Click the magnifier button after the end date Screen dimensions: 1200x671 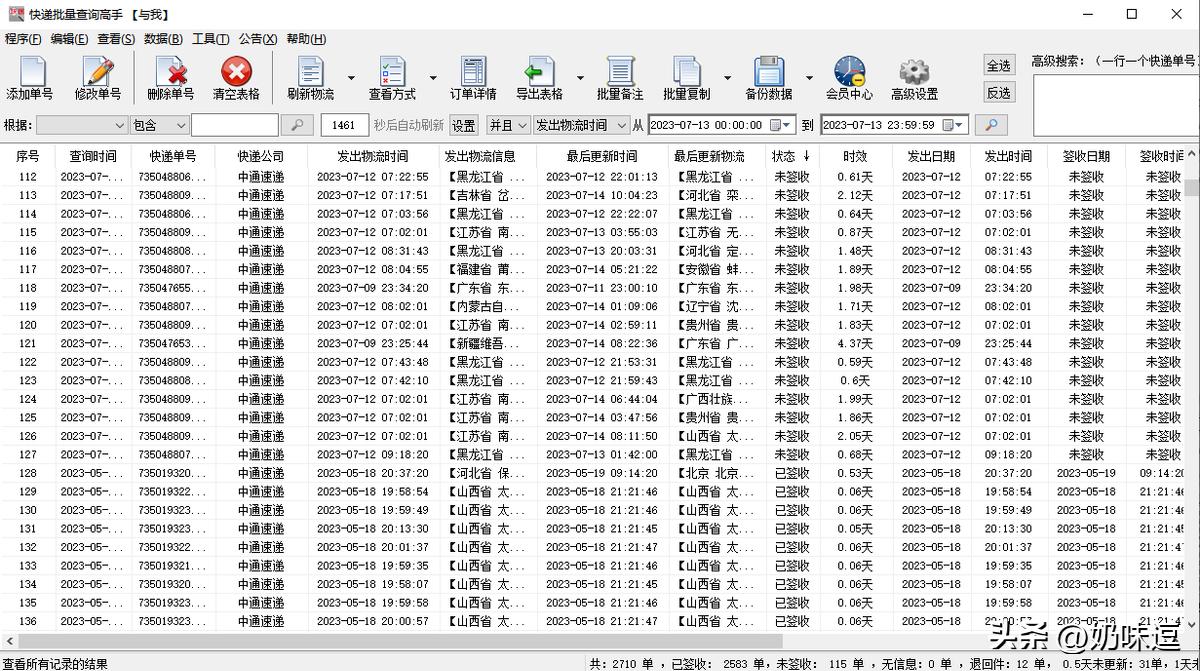click(x=991, y=125)
